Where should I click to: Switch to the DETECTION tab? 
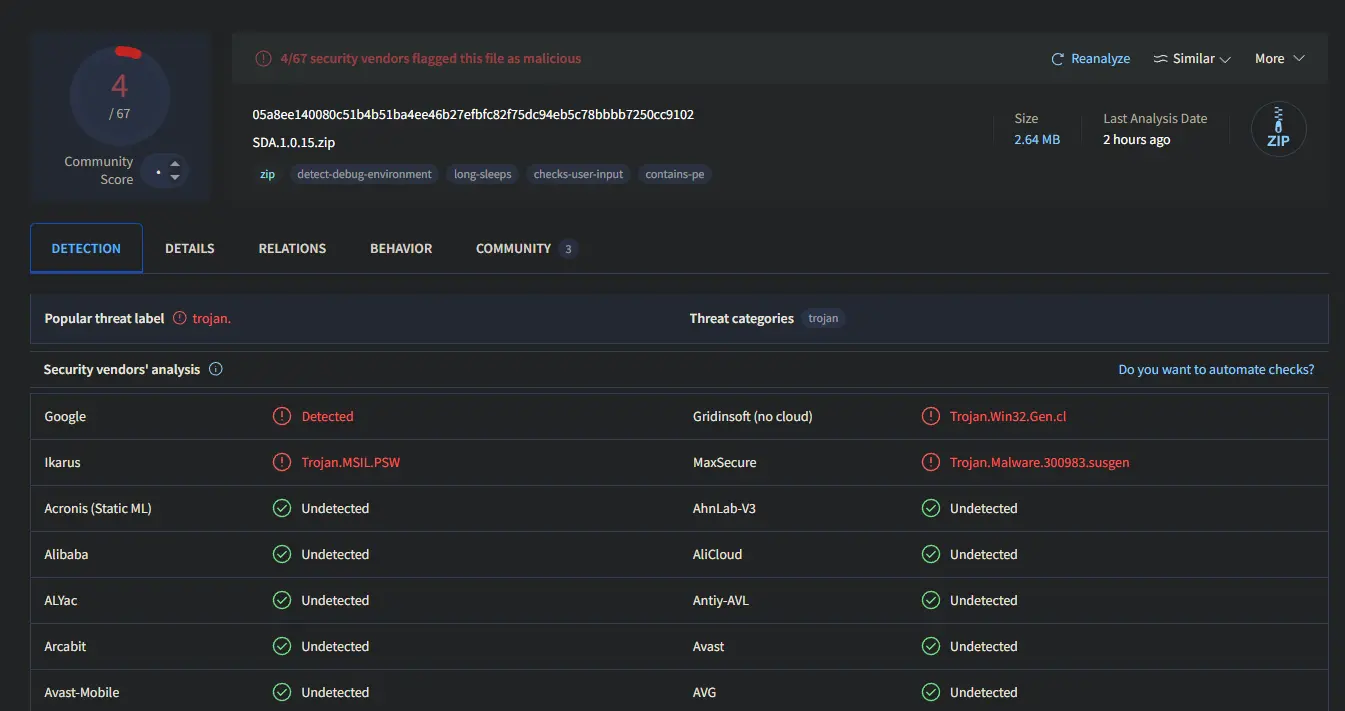click(86, 248)
